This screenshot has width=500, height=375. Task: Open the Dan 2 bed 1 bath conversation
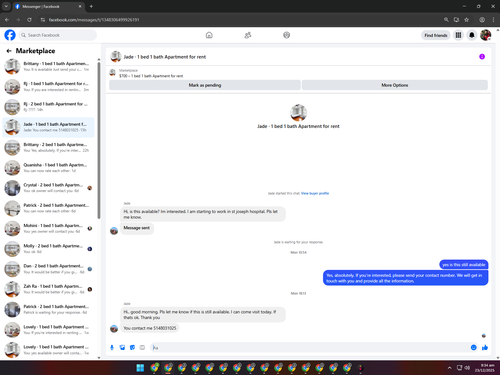[48, 269]
